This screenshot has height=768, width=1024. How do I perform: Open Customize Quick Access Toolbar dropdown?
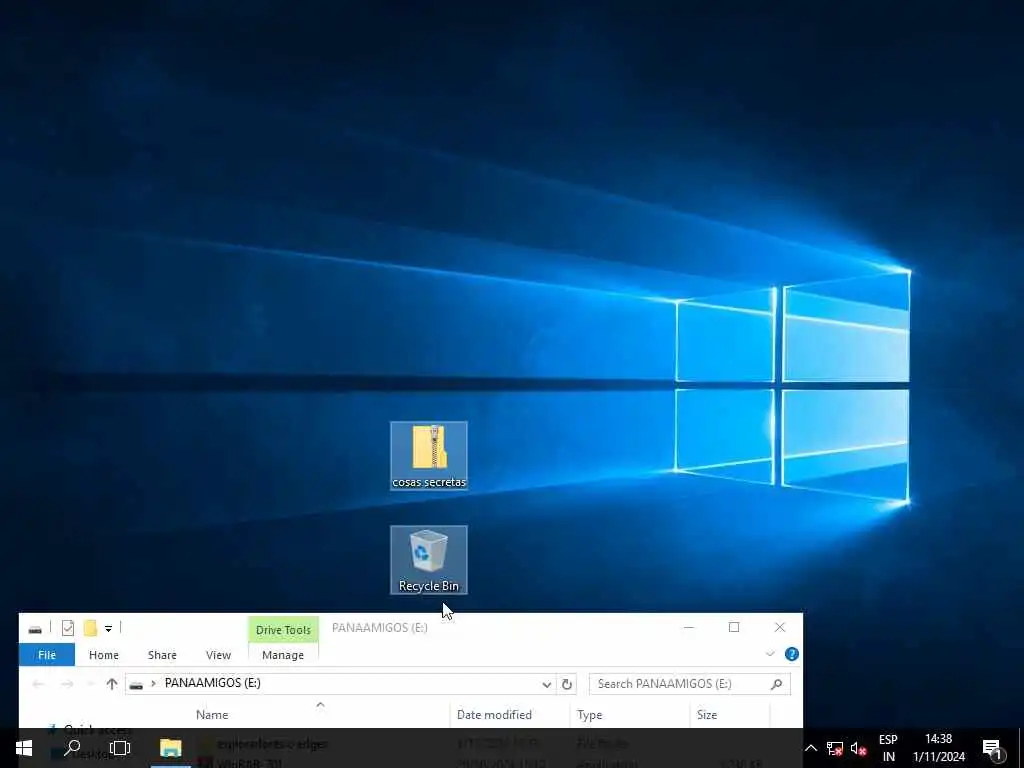pos(108,629)
